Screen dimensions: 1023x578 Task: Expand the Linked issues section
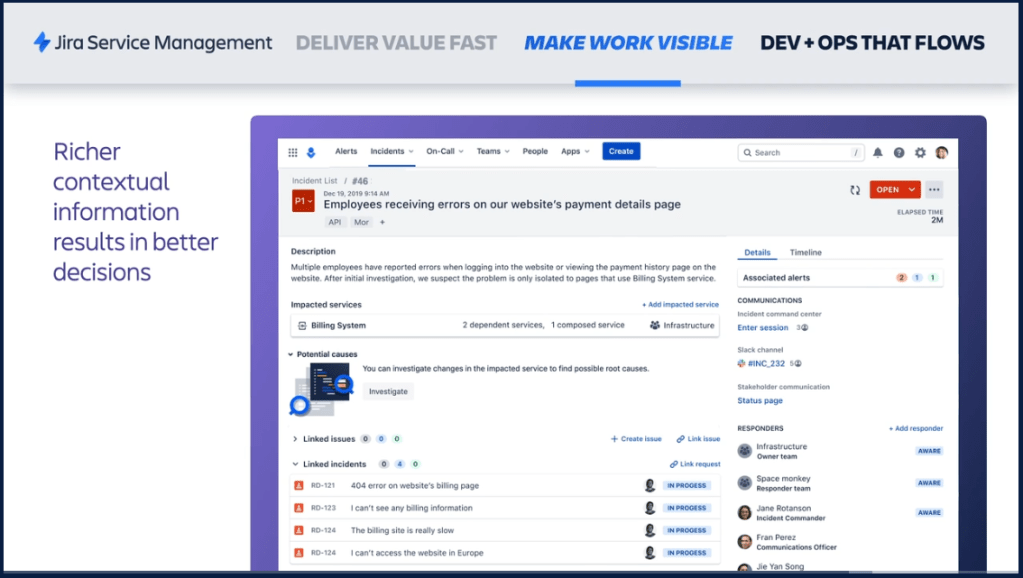(x=295, y=439)
